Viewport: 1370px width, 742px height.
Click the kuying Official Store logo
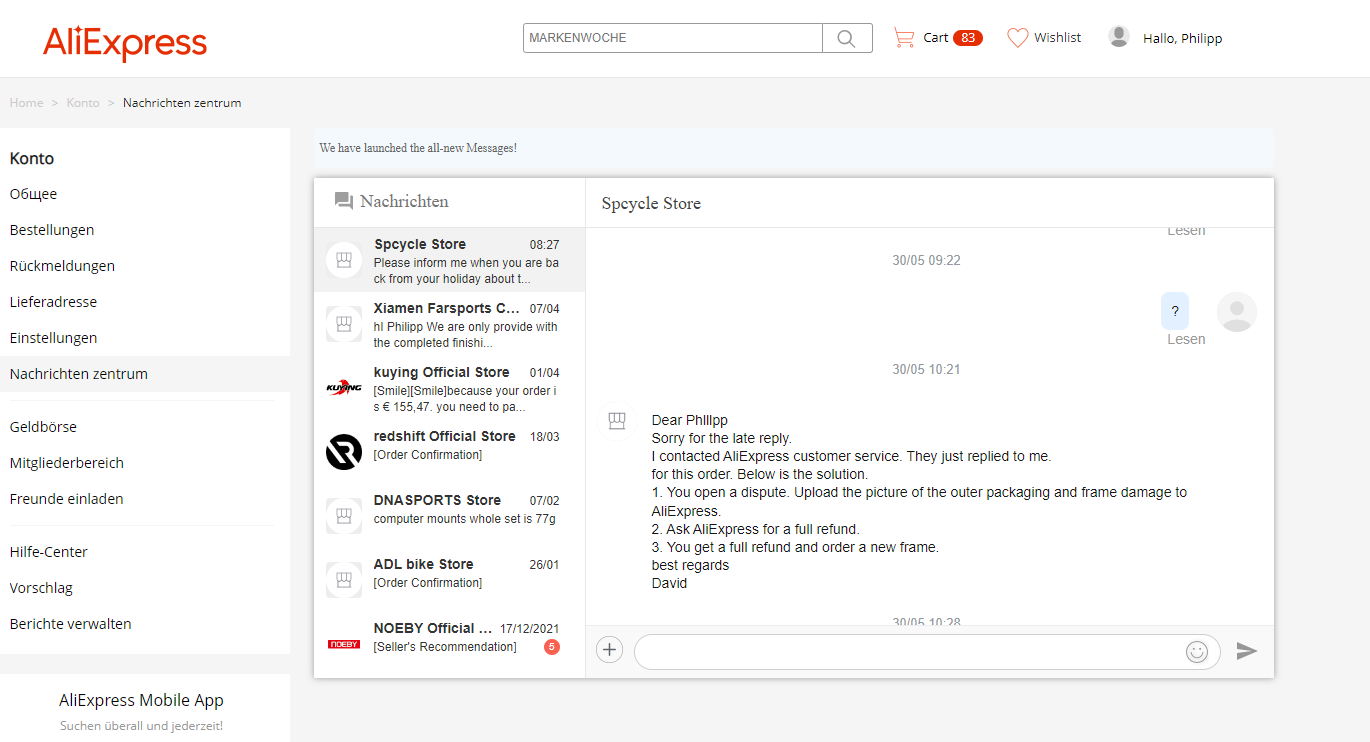tap(344, 388)
